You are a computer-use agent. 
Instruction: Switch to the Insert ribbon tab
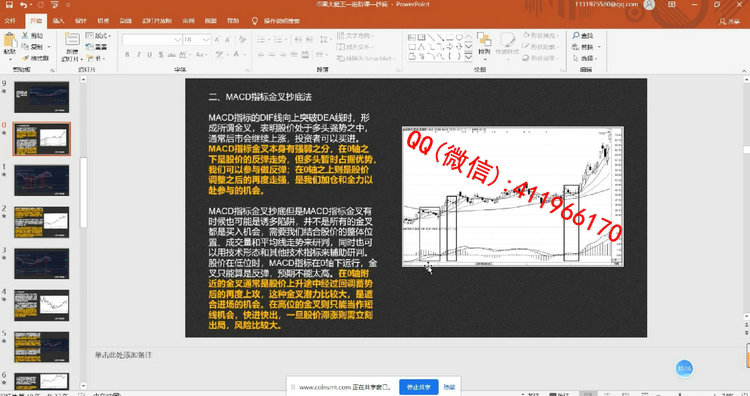point(58,21)
